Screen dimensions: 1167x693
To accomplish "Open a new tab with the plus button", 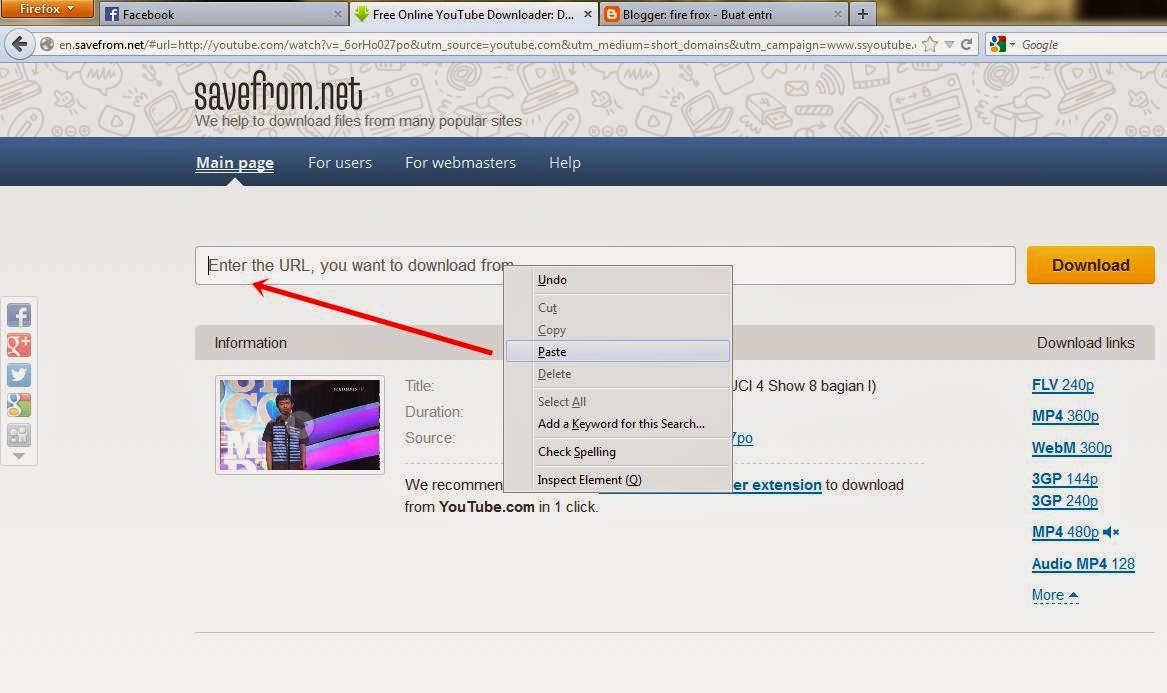I will 863,14.
